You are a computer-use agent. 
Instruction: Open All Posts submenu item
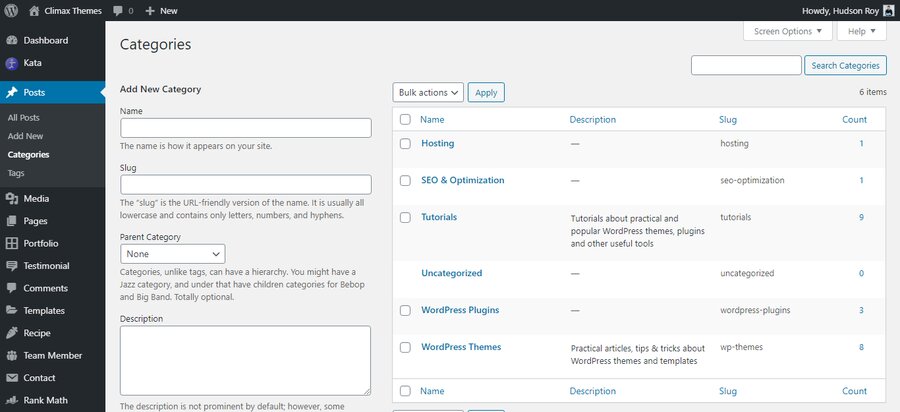(24, 118)
